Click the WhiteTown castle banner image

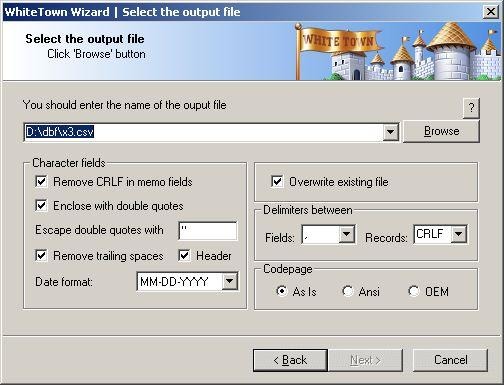tap(398, 51)
